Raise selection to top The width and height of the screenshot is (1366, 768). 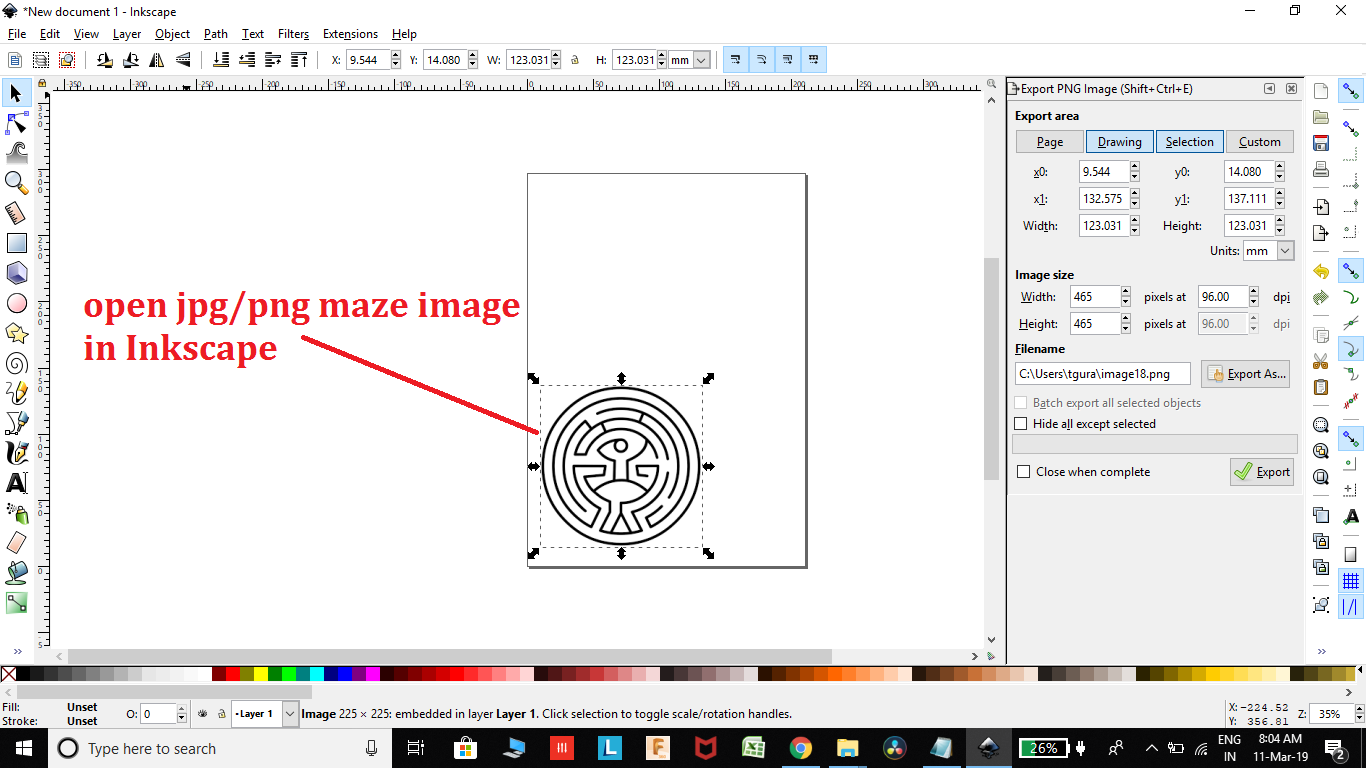point(299,60)
